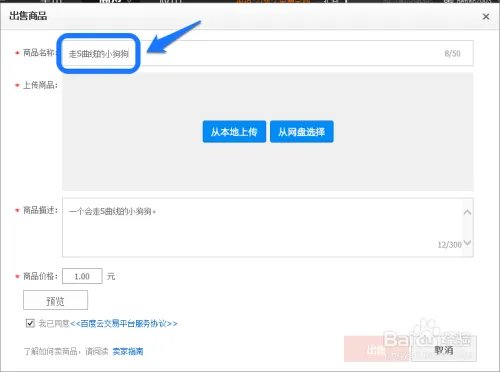Image resolution: width=500 pixels, height=372 pixels.
Task: Close the 出售商品 dialog
Action: pos(486,16)
